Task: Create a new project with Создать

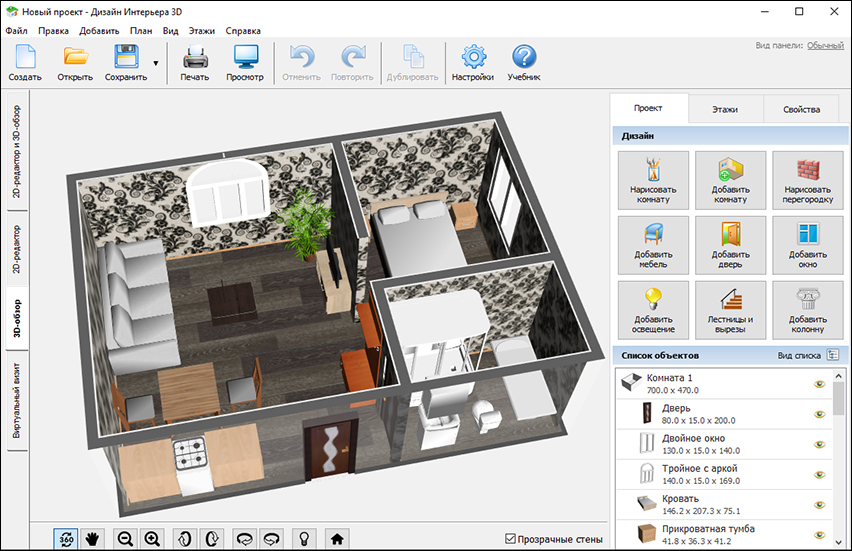Action: pos(25,62)
